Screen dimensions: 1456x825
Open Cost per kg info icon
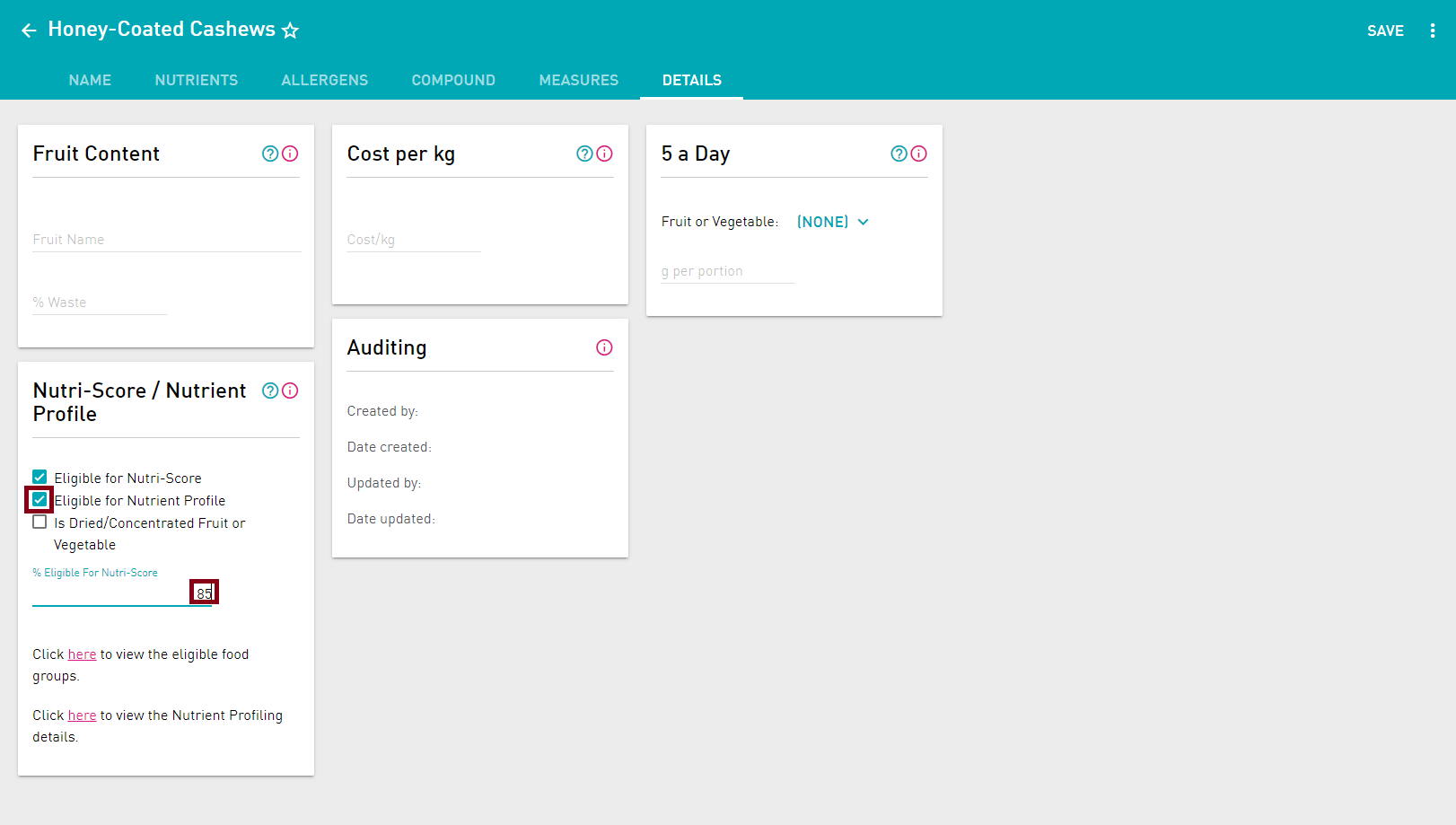[x=604, y=154]
